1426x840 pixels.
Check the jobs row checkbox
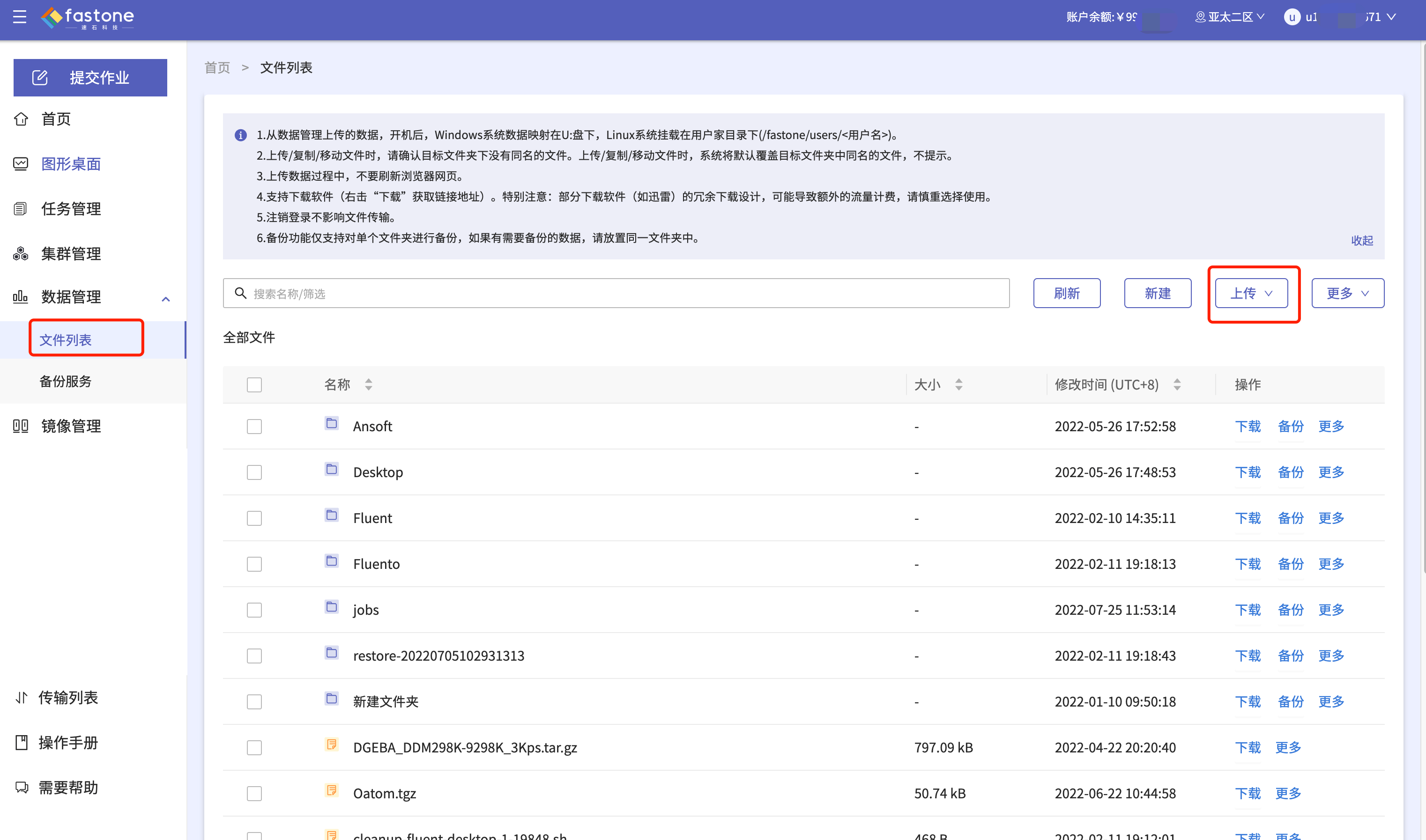coord(254,610)
